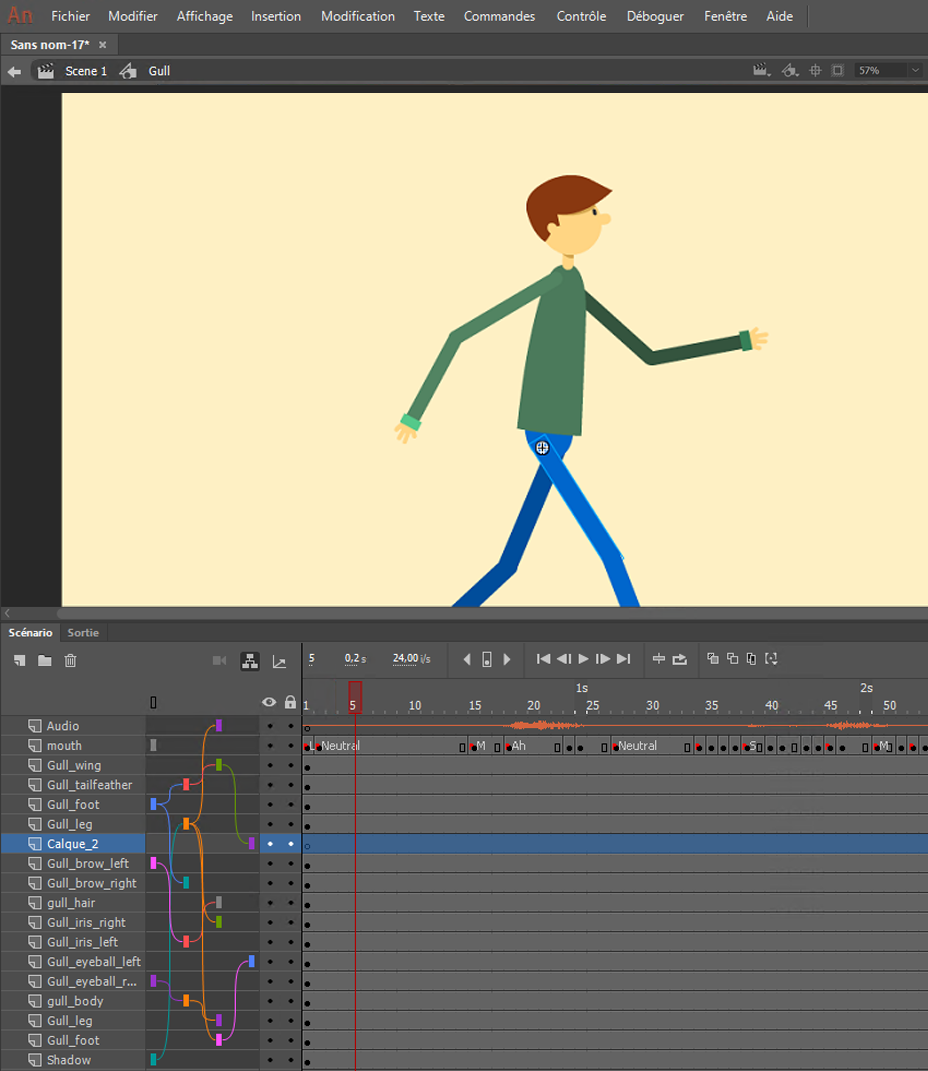The height and width of the screenshot is (1071, 928).
Task: Open the layer depth graph icon
Action: tap(279, 661)
